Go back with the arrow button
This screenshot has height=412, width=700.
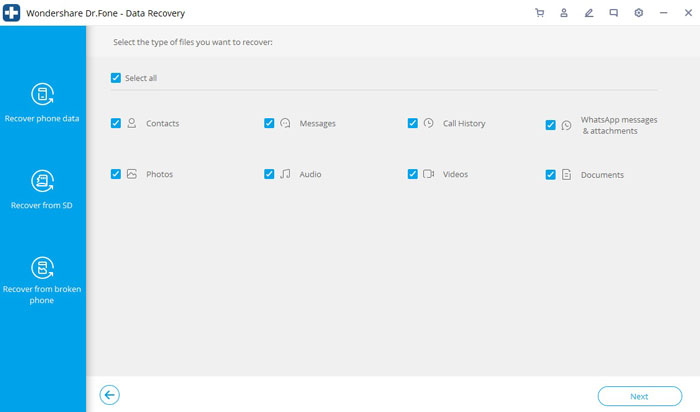(x=109, y=395)
